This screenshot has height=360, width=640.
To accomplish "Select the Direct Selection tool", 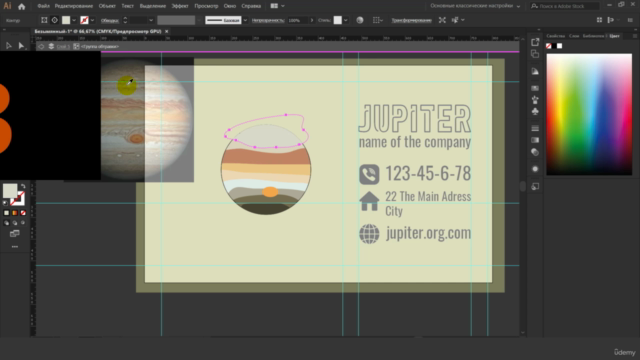I will tap(21, 46).
